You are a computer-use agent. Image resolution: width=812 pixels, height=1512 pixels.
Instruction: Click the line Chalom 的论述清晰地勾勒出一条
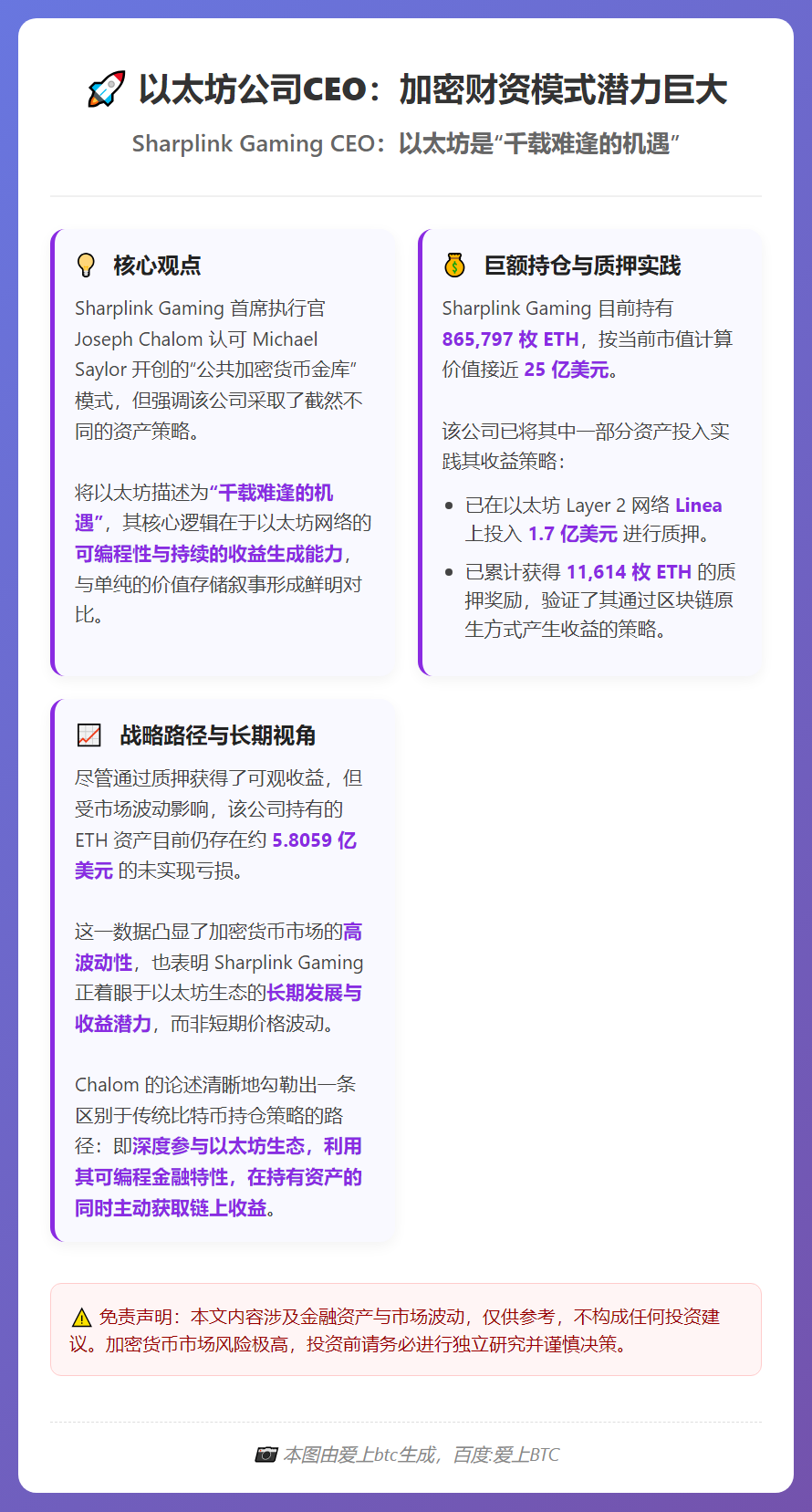[x=215, y=1085]
